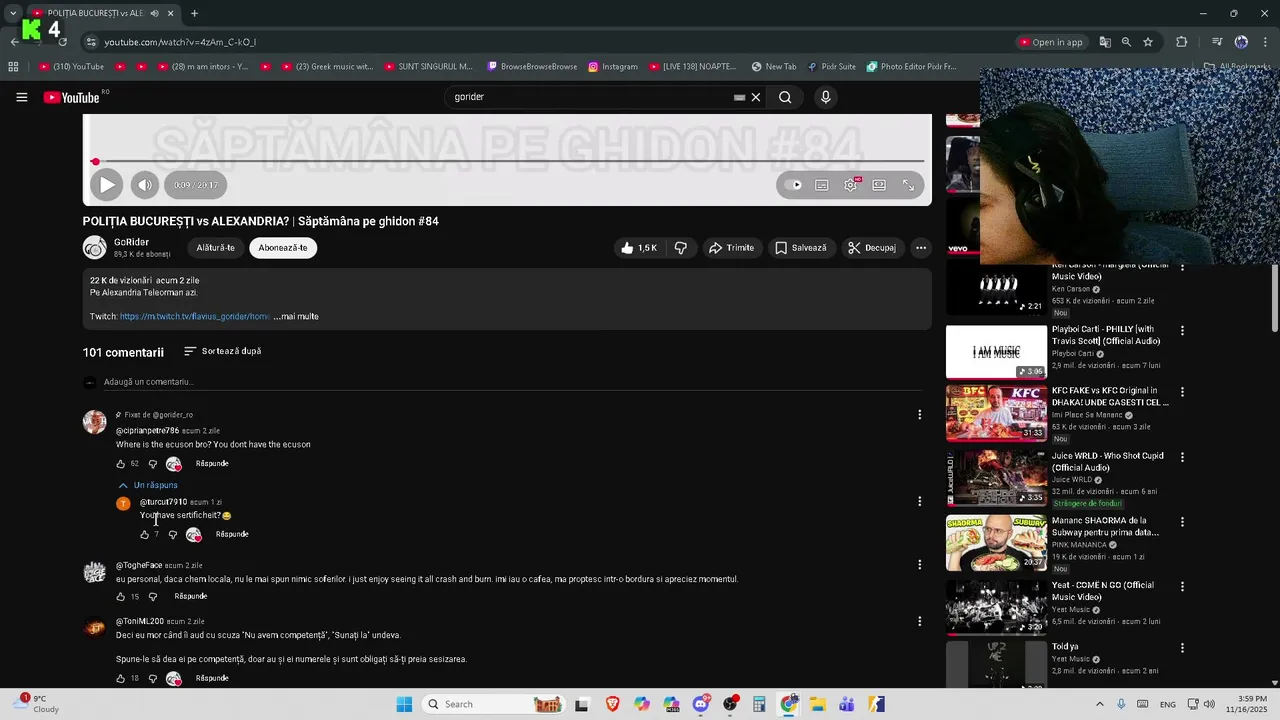Image resolution: width=1280 pixels, height=720 pixels.
Task: Open the Decupaj clip button
Action: (872, 248)
